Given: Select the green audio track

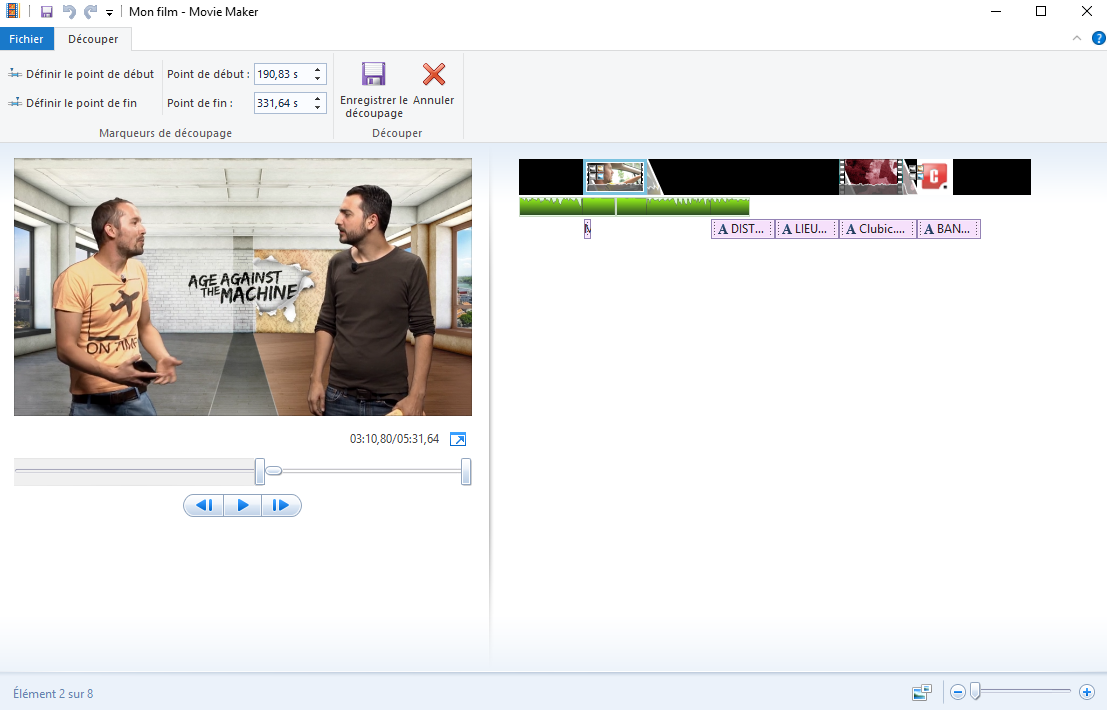Looking at the screenshot, I should pyautogui.click(x=634, y=206).
